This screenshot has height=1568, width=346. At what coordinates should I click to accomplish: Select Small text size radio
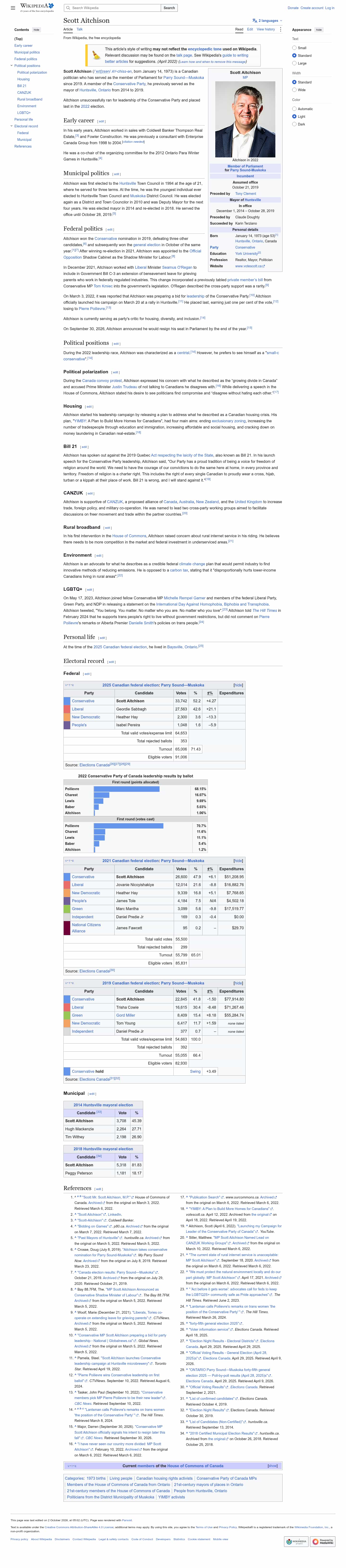point(294,48)
